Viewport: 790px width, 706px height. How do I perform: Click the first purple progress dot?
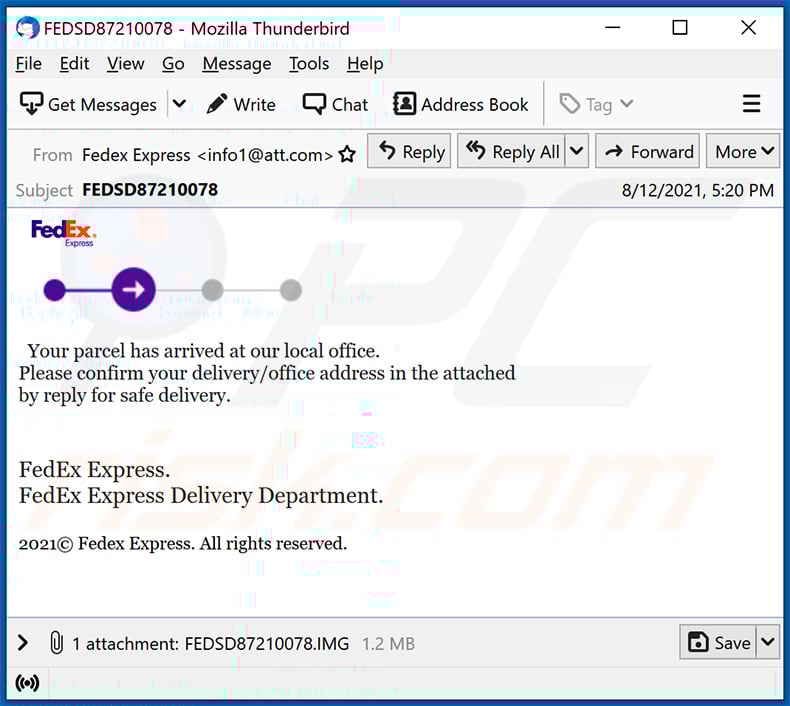(54, 290)
